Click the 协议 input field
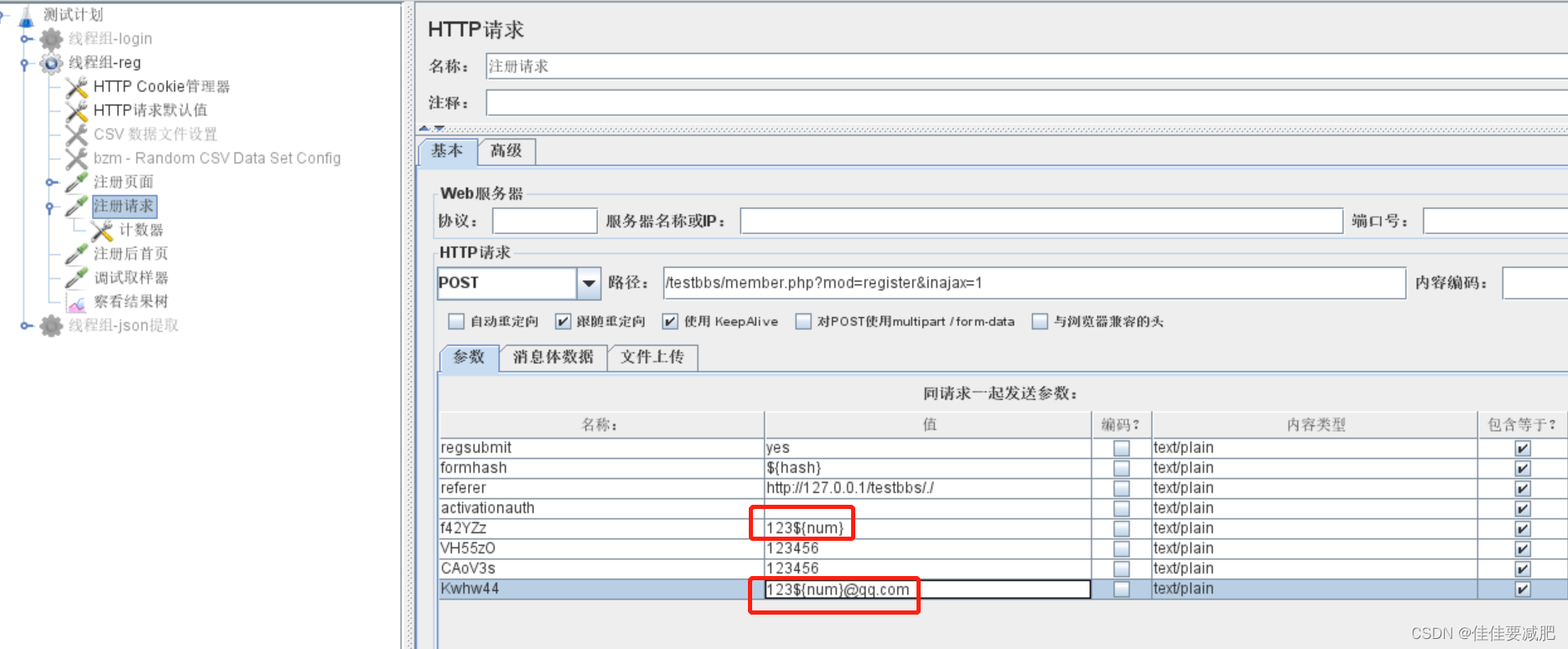Viewport: 1568px width, 649px height. (545, 221)
